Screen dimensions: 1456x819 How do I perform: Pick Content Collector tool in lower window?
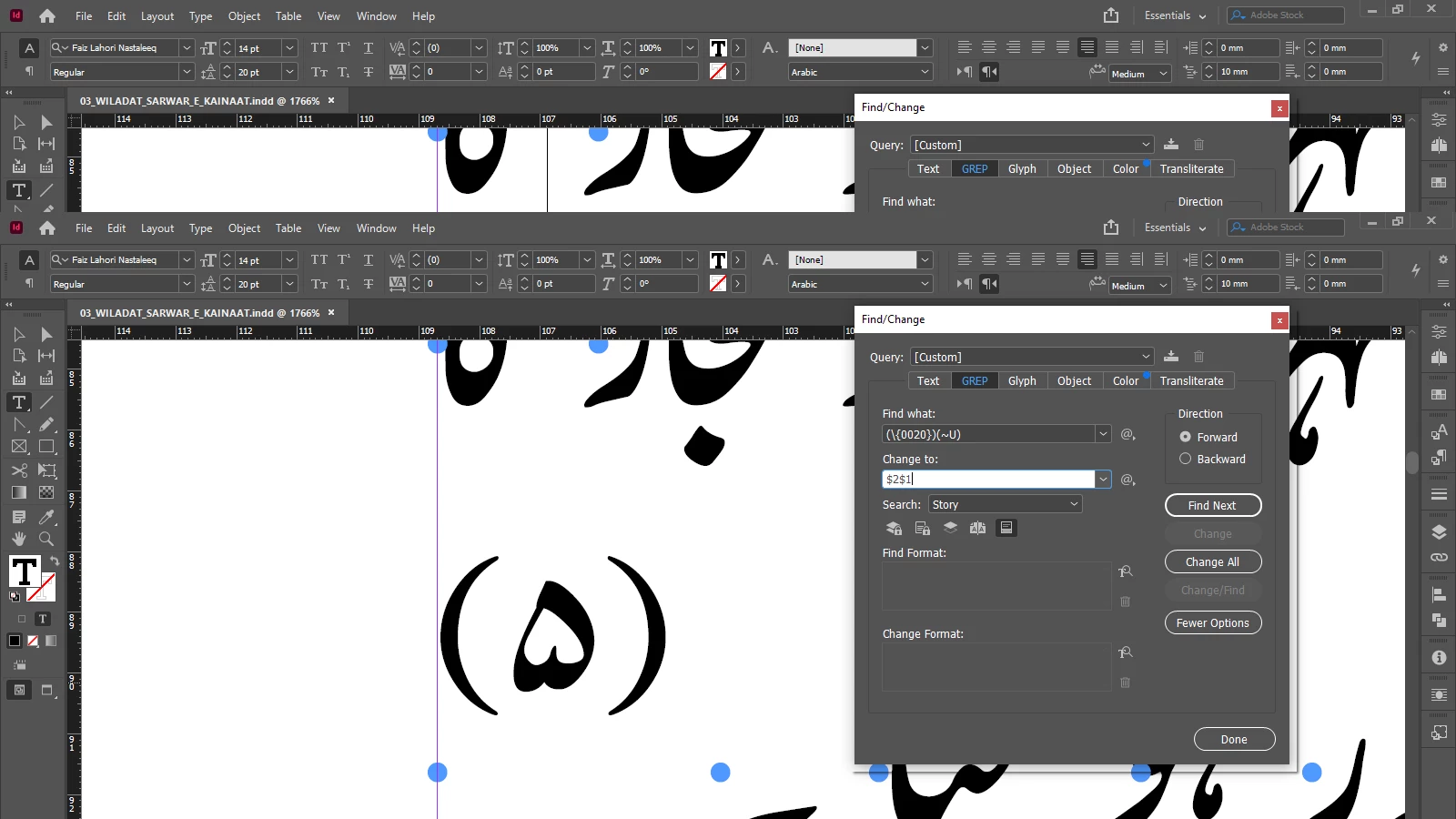click(x=19, y=379)
